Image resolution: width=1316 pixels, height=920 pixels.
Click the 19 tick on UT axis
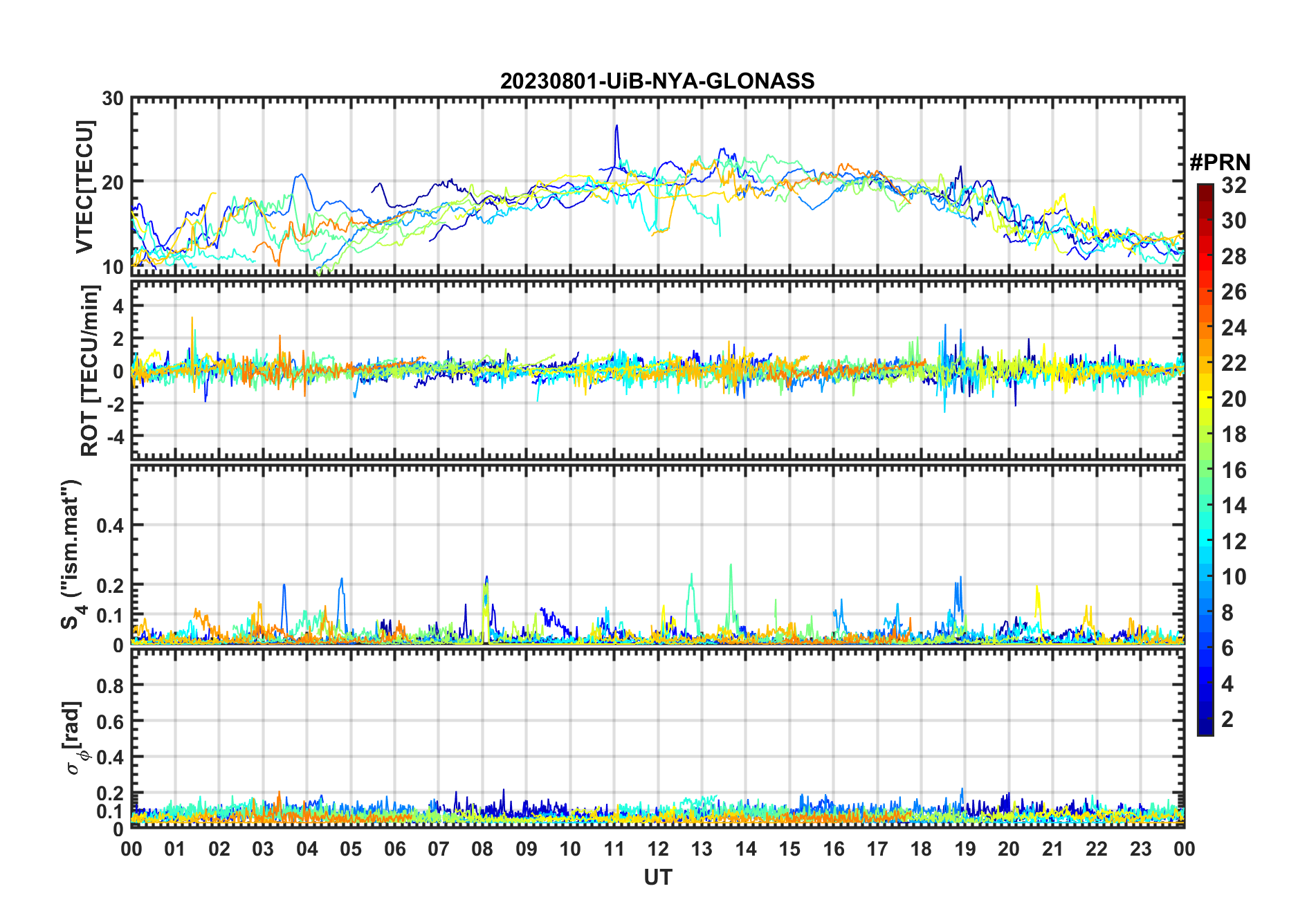pos(965,849)
